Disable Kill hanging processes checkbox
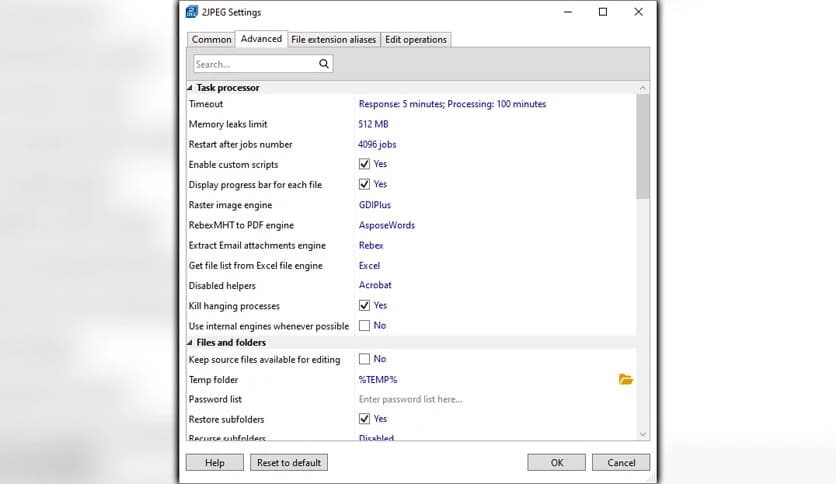The height and width of the screenshot is (484, 836). pos(365,306)
